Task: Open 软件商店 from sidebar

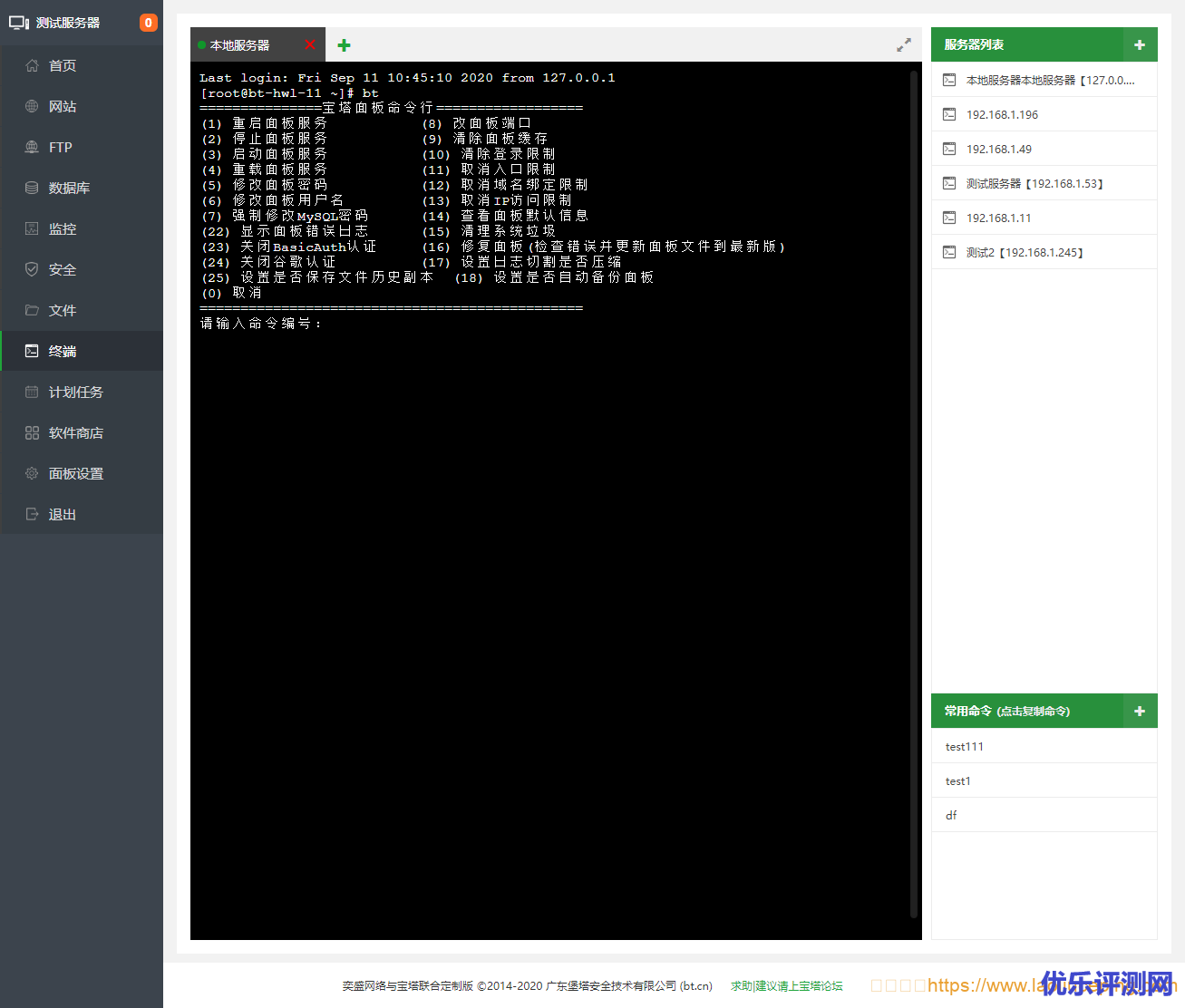Action: 76,432
